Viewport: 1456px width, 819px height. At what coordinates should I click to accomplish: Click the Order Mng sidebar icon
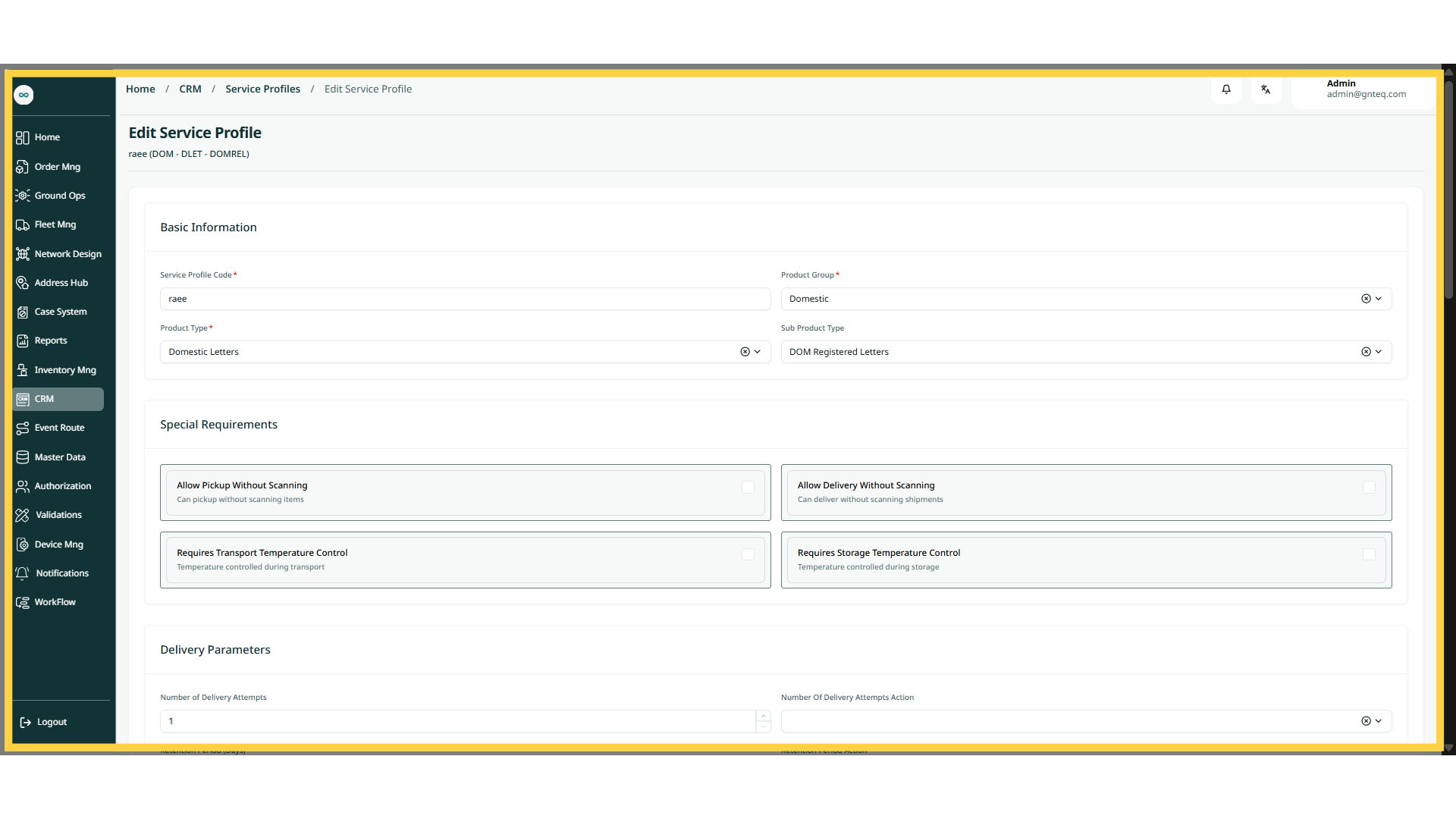(x=23, y=167)
